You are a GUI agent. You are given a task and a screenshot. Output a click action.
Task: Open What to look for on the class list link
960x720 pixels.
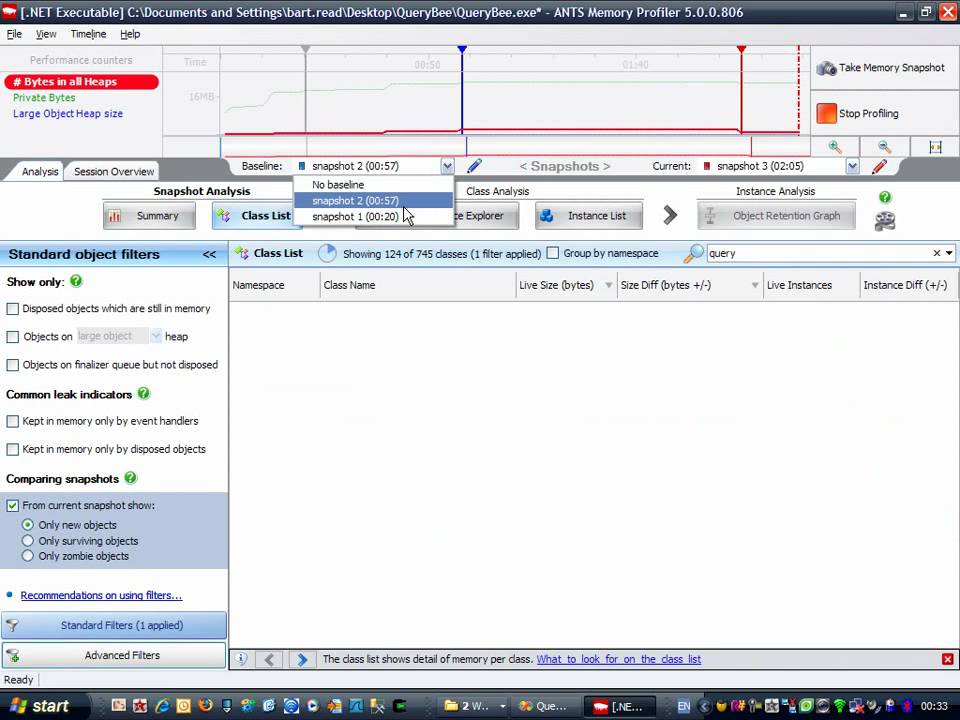point(618,659)
